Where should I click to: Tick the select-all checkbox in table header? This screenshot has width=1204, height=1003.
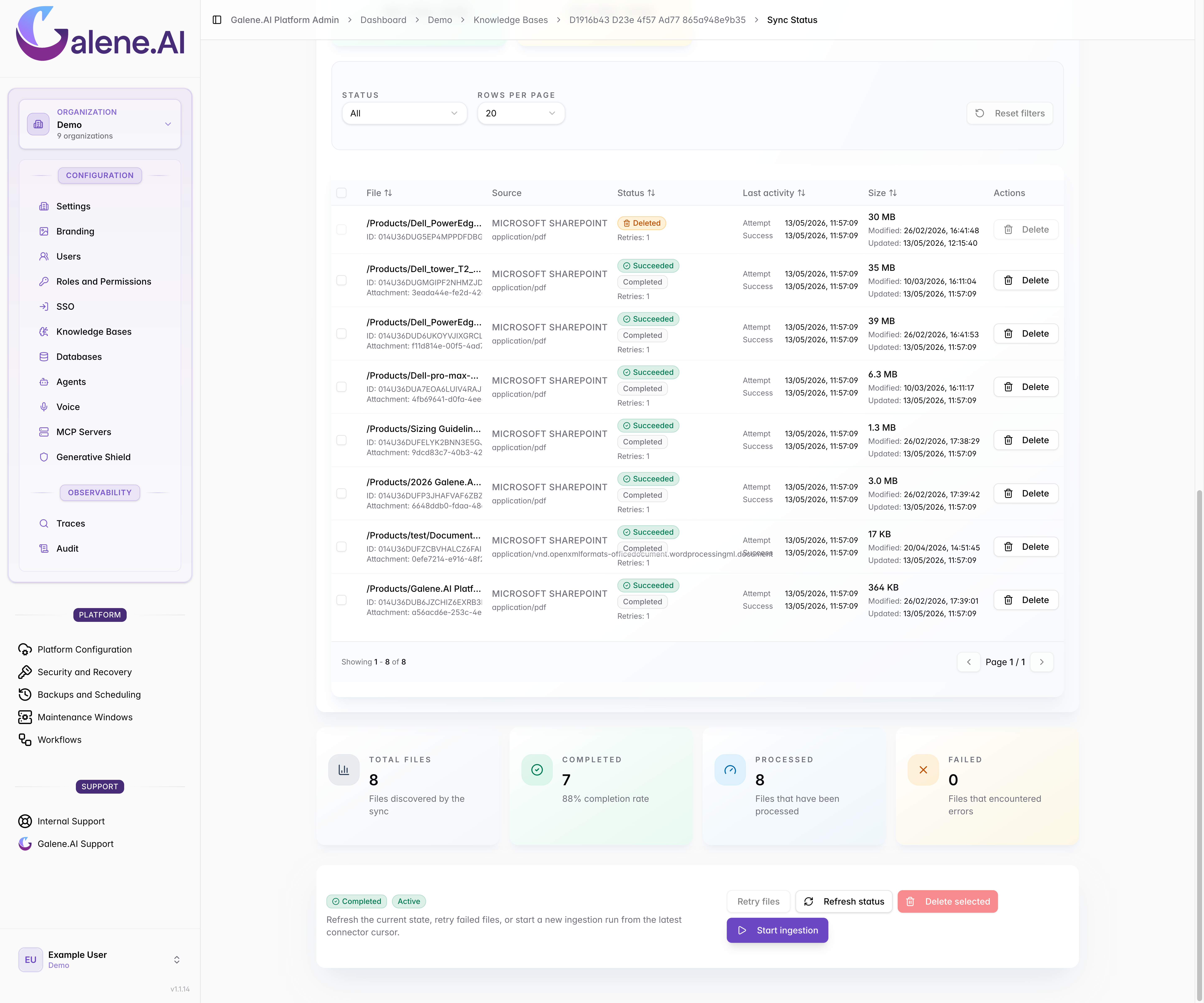(x=341, y=193)
